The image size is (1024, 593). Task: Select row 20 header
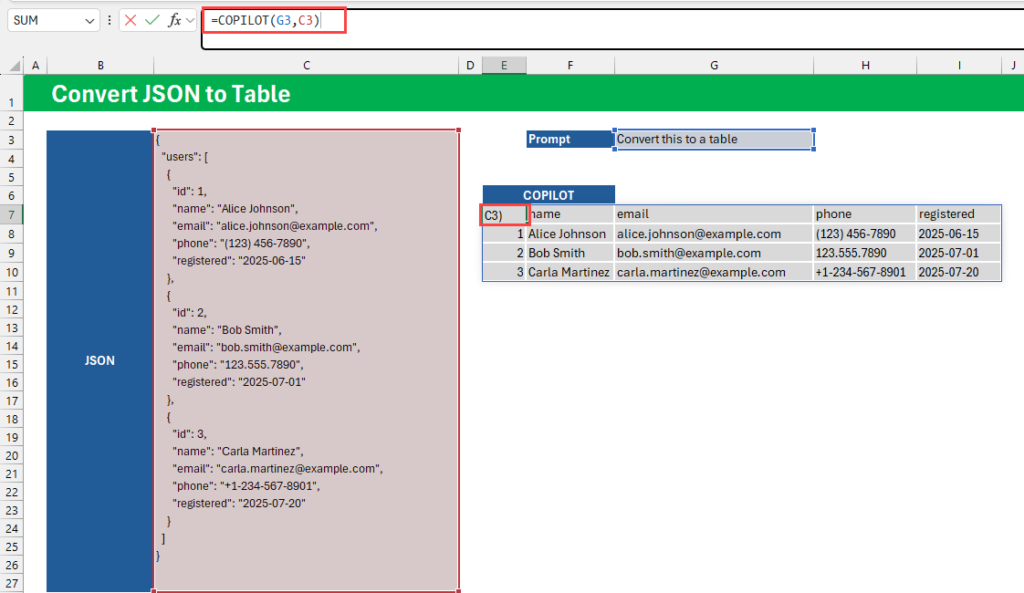click(x=11, y=455)
